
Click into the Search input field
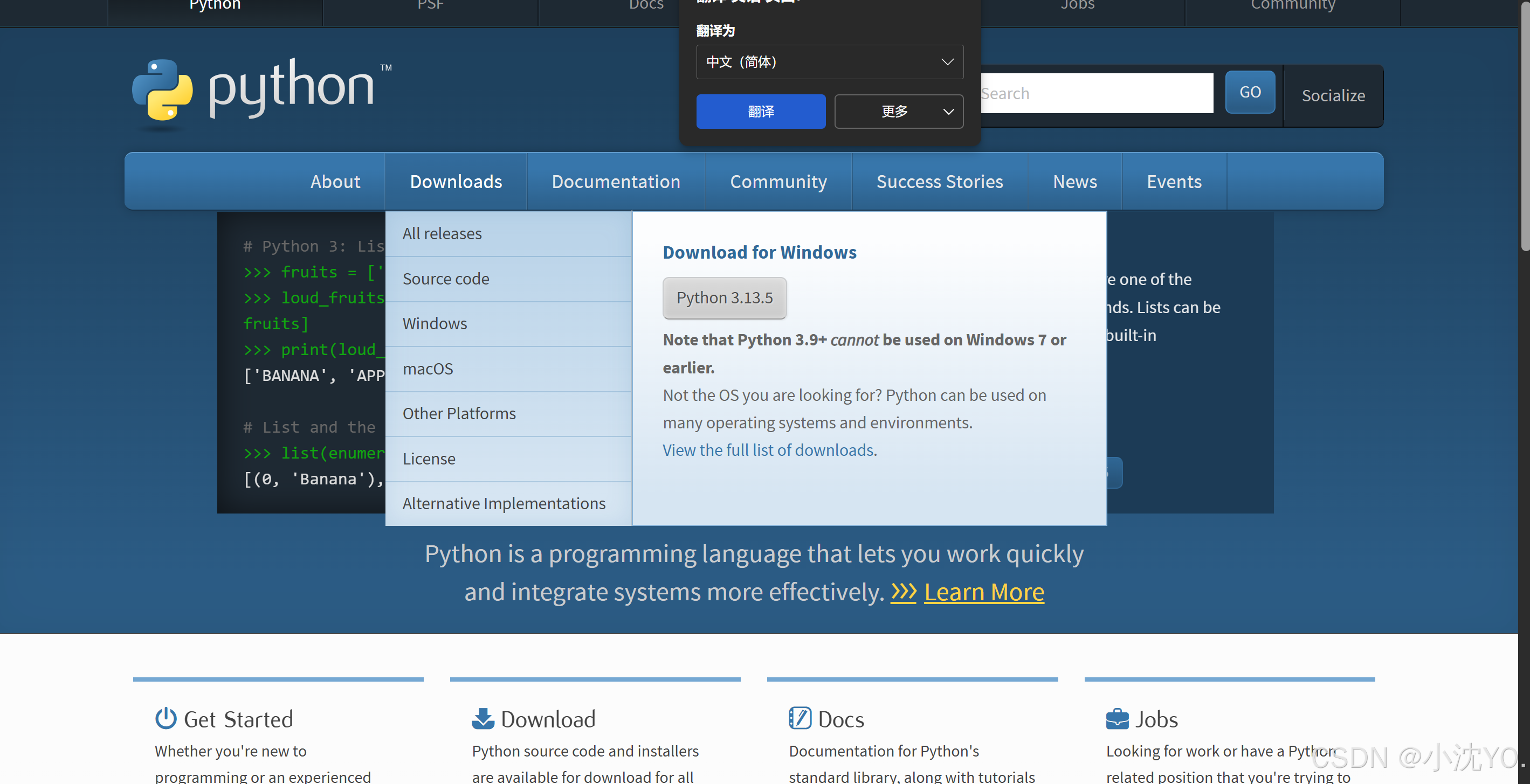[1097, 93]
